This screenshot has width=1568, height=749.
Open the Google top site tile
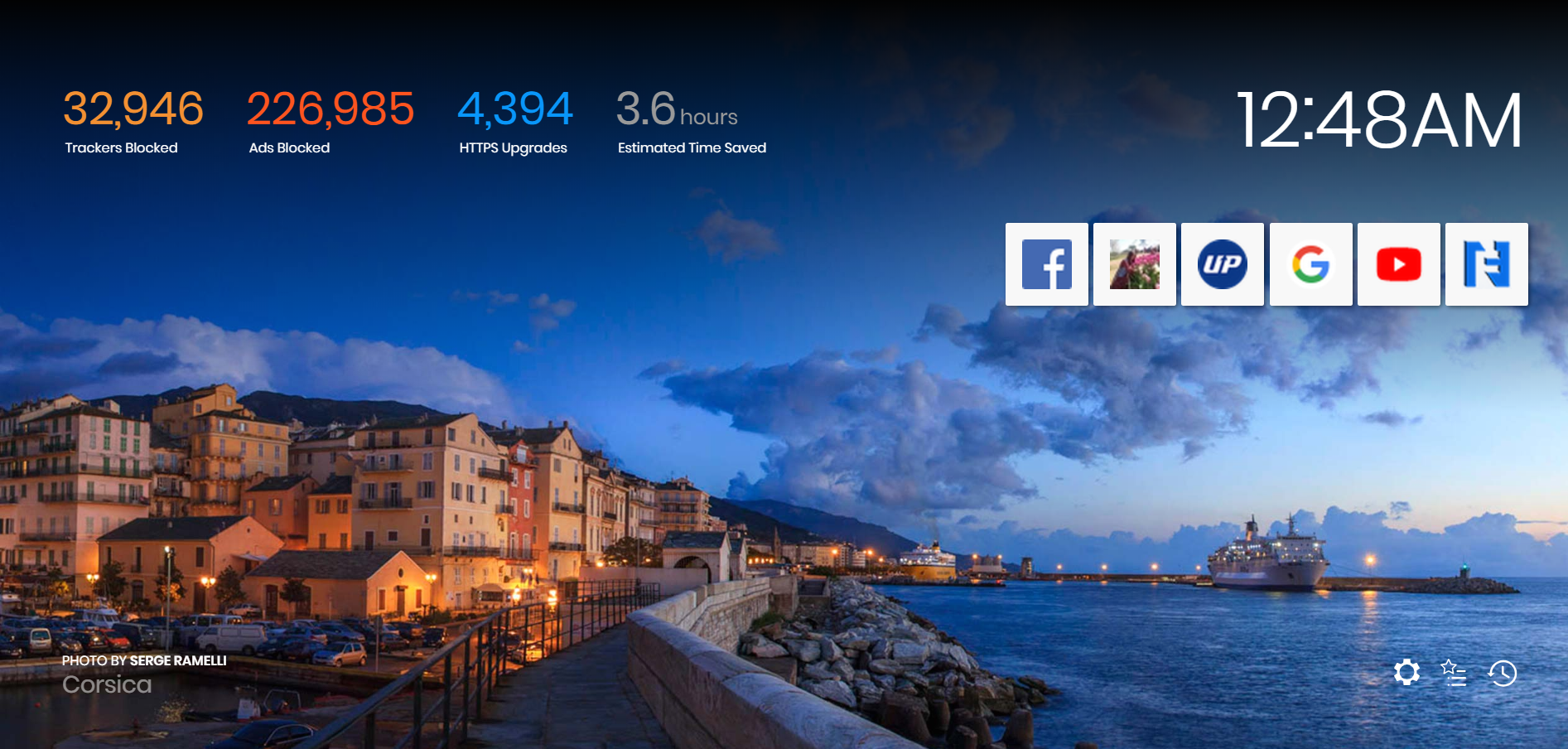coord(1310,264)
